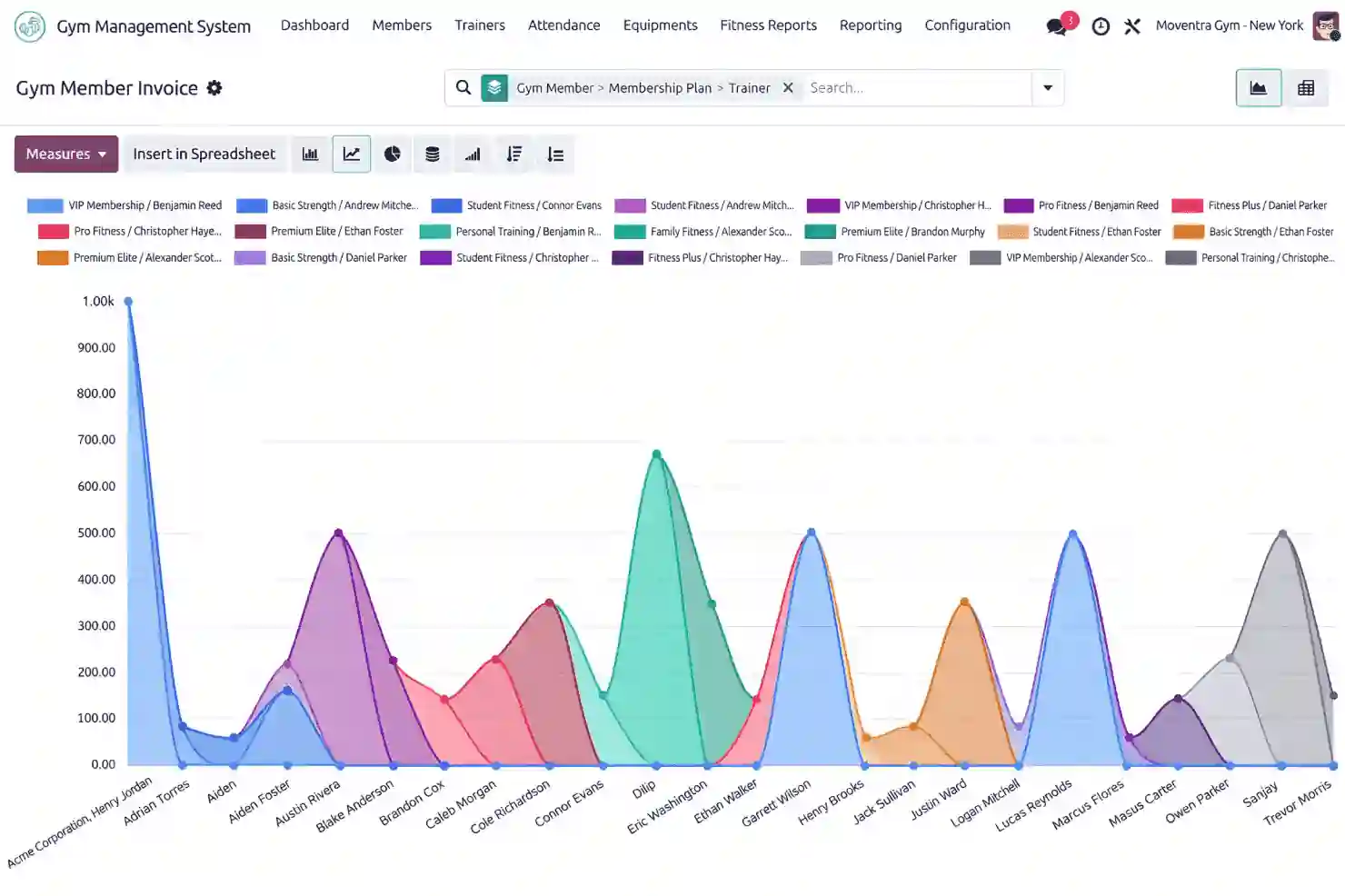Toggle the Pro Fitness / Daniel Parker legend entry
The height and width of the screenshot is (896, 1345).
(x=879, y=258)
